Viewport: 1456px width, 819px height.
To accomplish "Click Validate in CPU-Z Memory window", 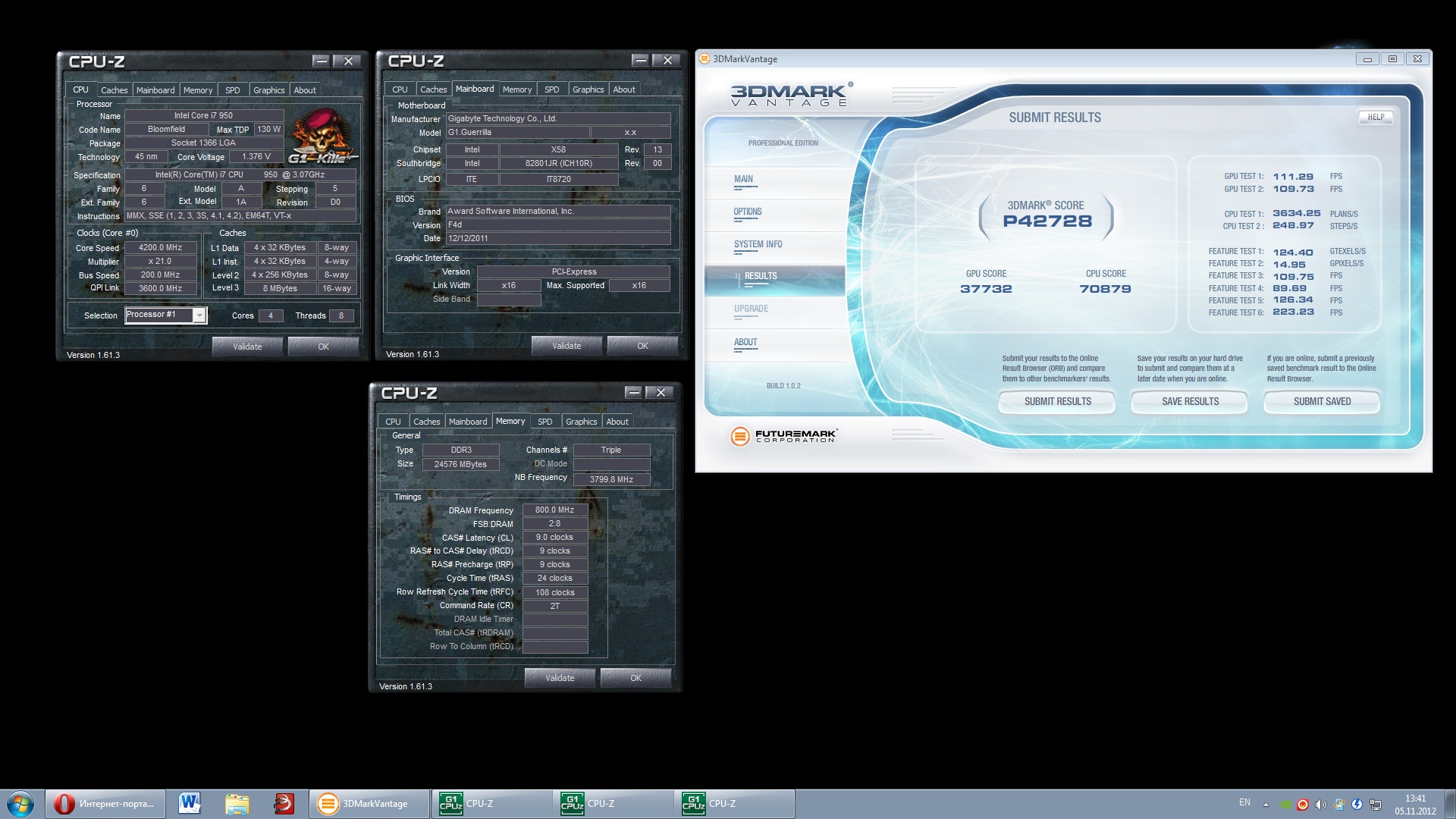I will pos(560,678).
